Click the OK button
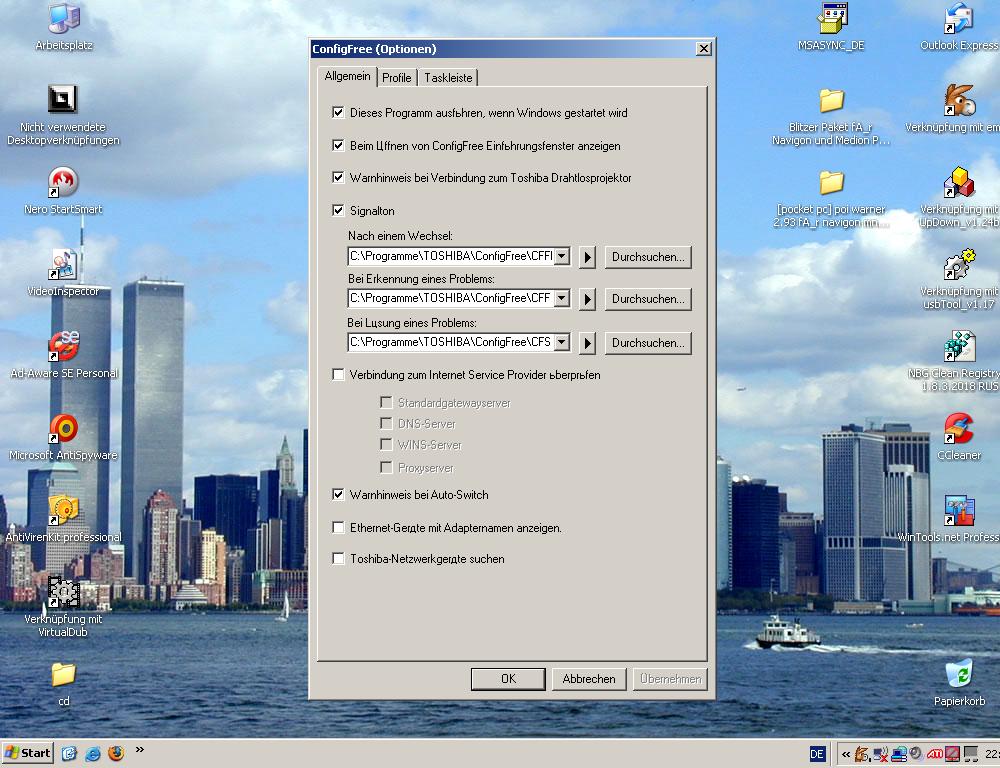Viewport: 1000px width, 768px height. 508,679
